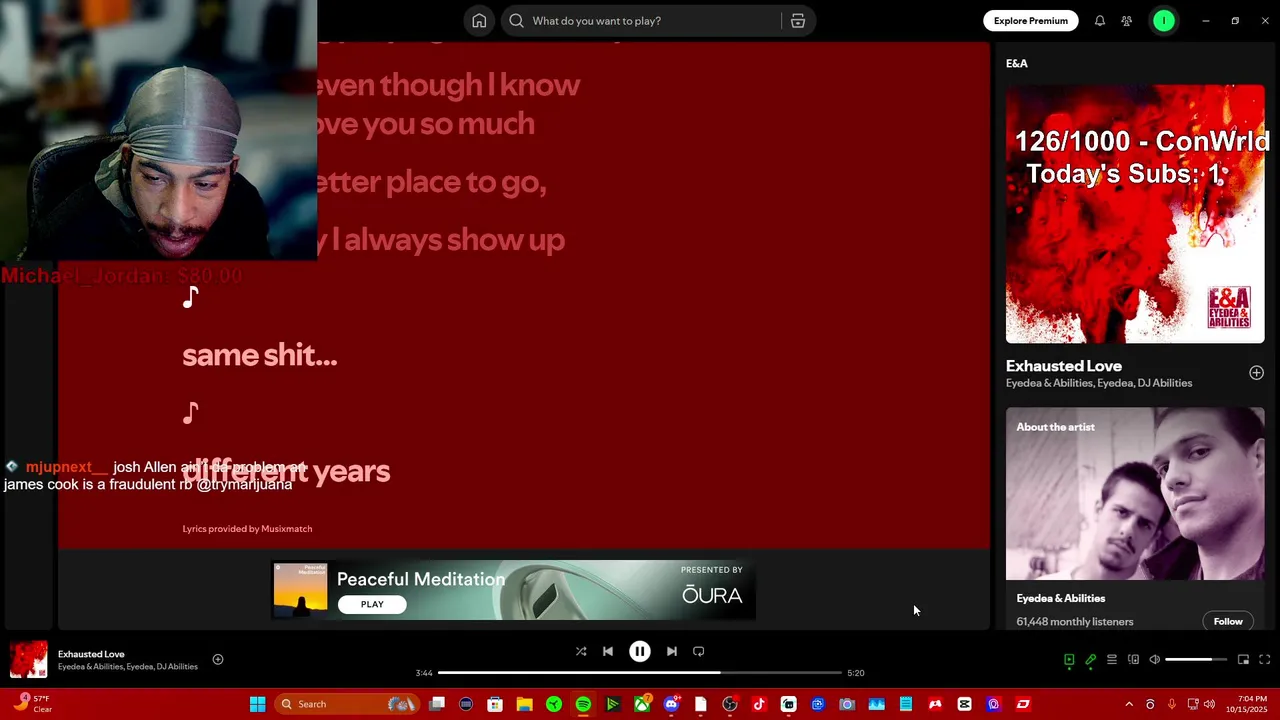Image resolution: width=1280 pixels, height=720 pixels.
Task: Enter full screen mode
Action: [1265, 660]
